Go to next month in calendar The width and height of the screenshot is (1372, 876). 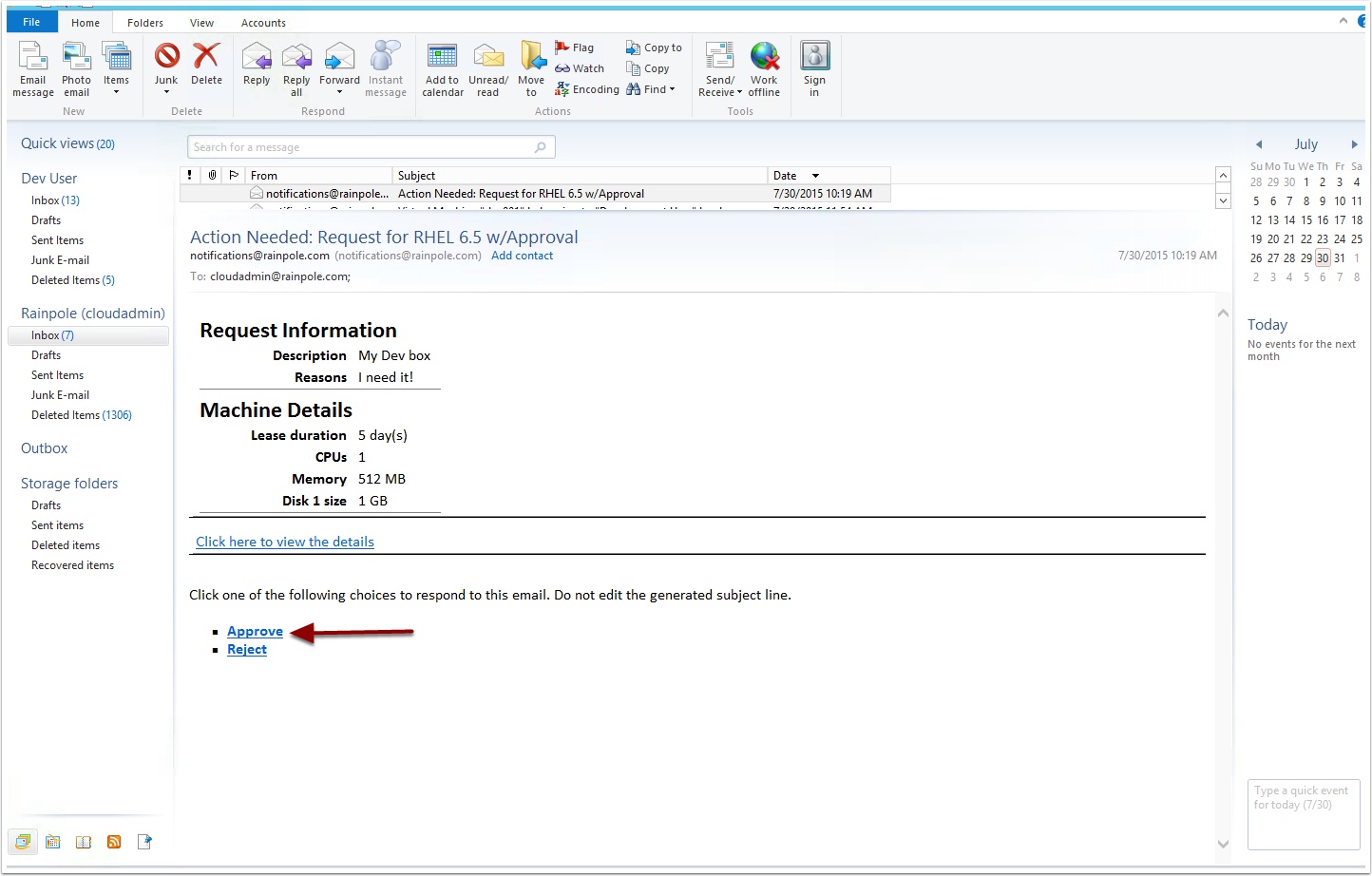[1354, 144]
